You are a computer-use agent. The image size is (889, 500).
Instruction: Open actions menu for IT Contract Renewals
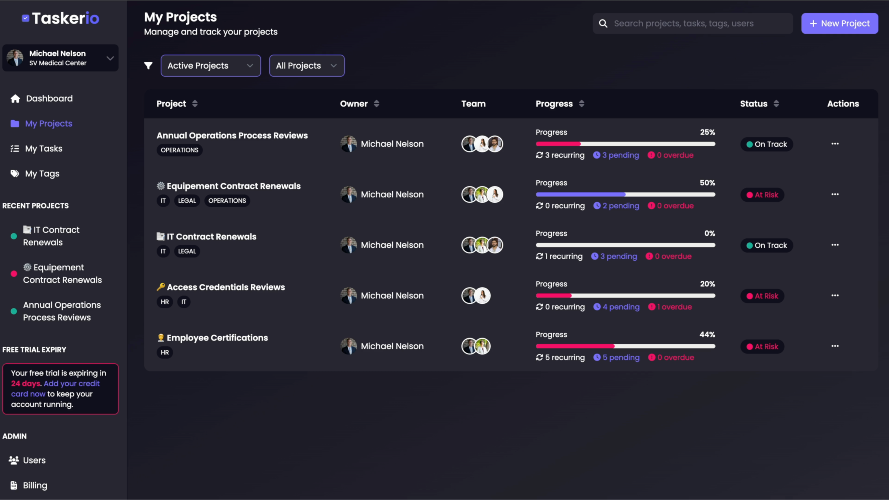click(x=835, y=245)
